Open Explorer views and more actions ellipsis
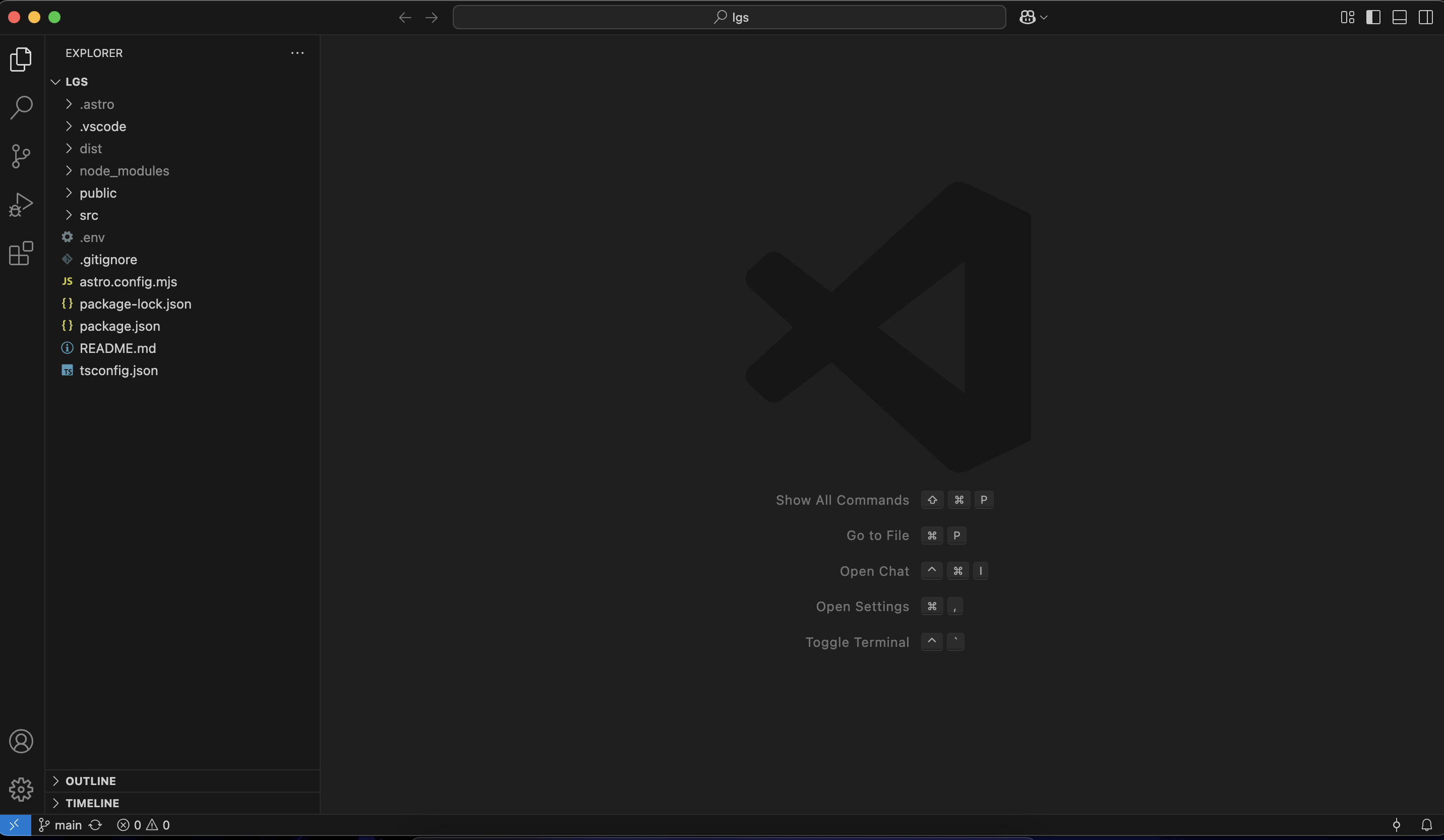This screenshot has height=840, width=1444. click(297, 53)
